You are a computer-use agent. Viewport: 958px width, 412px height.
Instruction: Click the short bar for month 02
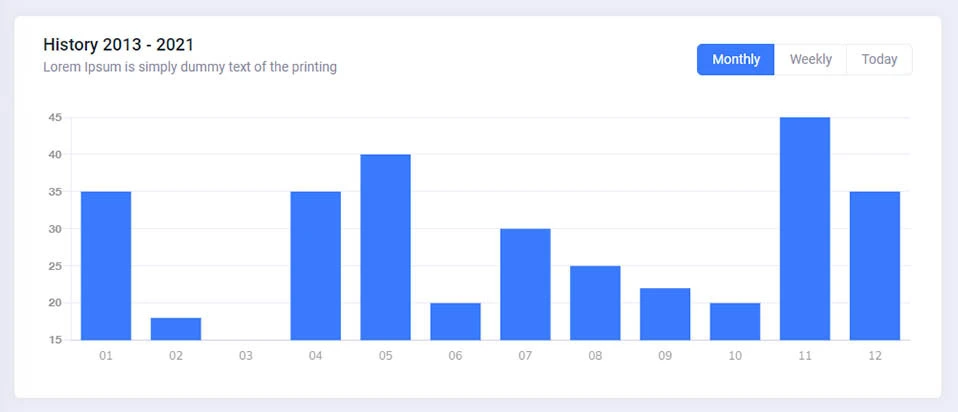coord(176,329)
